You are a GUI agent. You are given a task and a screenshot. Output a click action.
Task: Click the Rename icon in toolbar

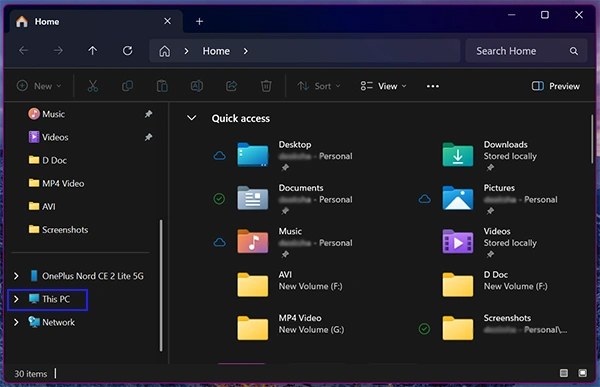click(x=197, y=86)
